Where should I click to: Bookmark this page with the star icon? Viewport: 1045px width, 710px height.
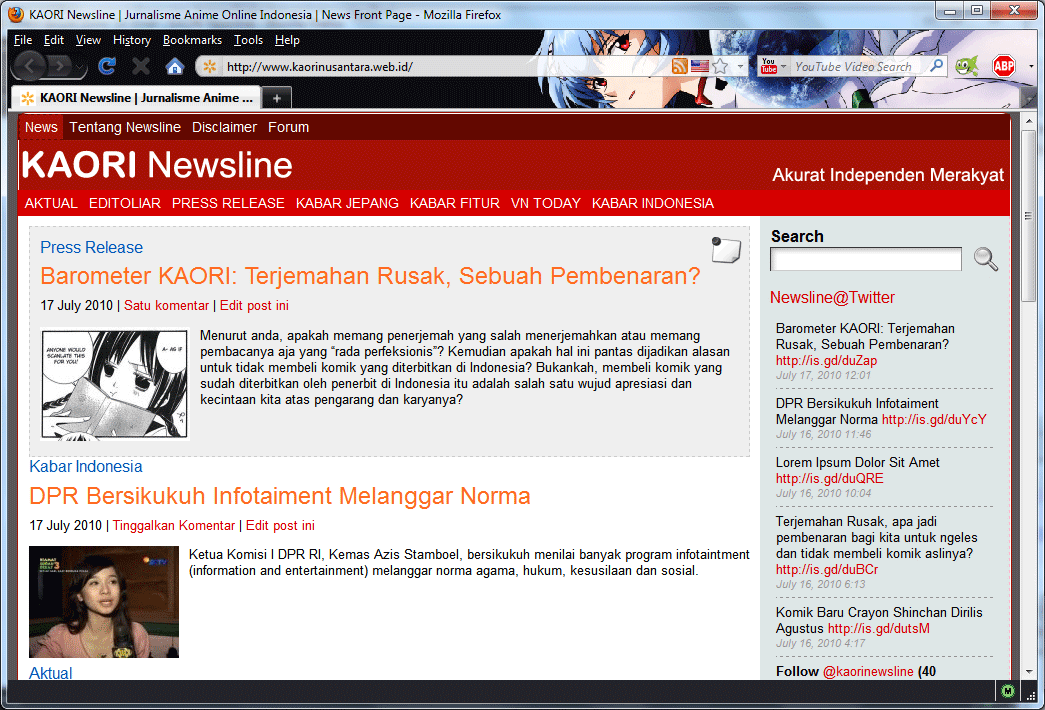(x=720, y=66)
